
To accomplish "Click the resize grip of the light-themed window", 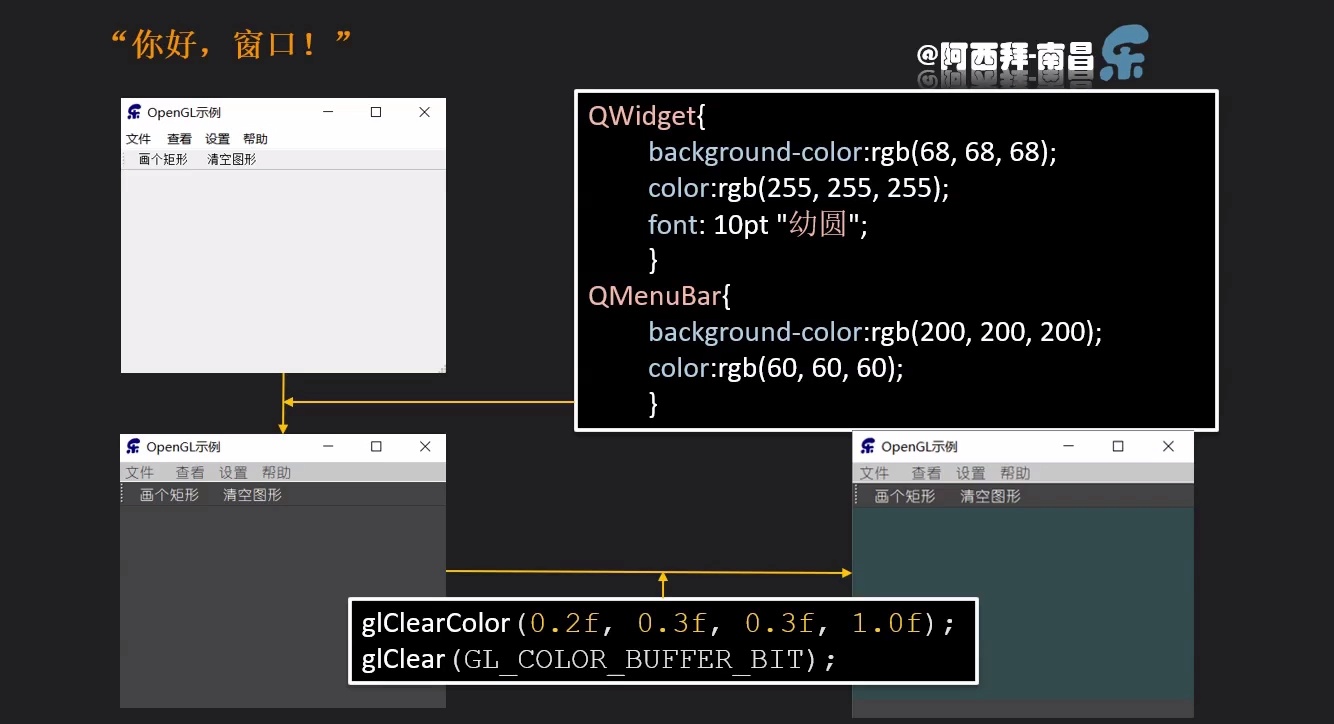I will coord(441,368).
